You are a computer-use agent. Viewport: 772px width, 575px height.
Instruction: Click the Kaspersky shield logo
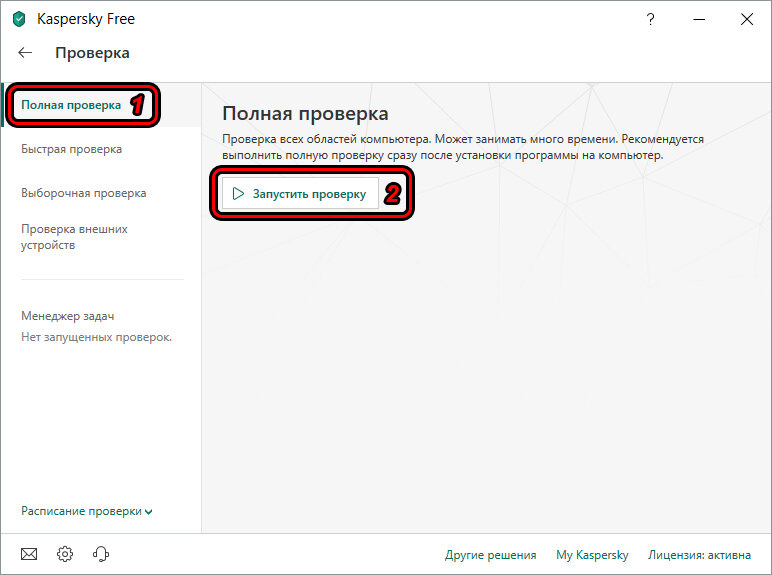19,19
